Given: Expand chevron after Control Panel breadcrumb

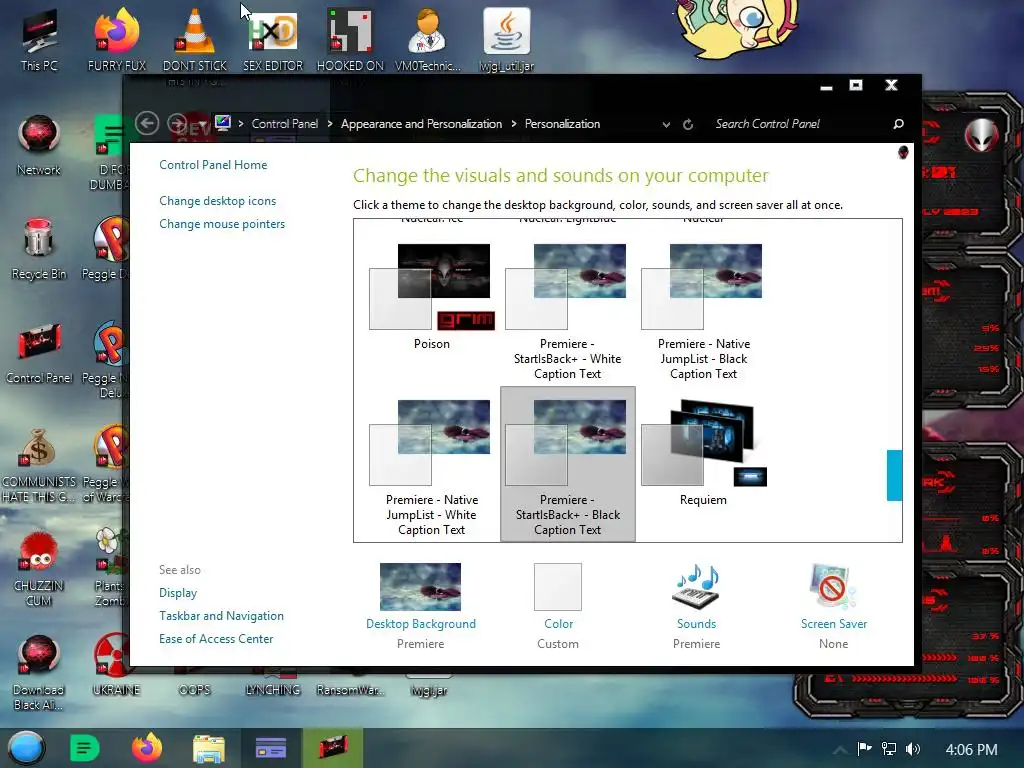Looking at the screenshot, I should [x=330, y=123].
